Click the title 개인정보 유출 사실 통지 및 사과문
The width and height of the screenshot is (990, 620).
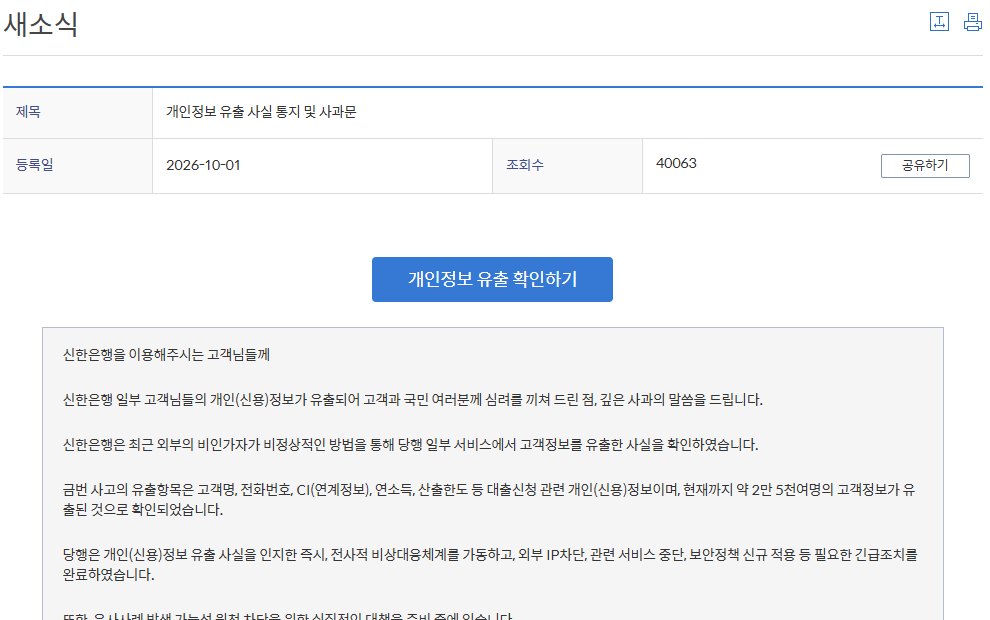click(x=261, y=112)
